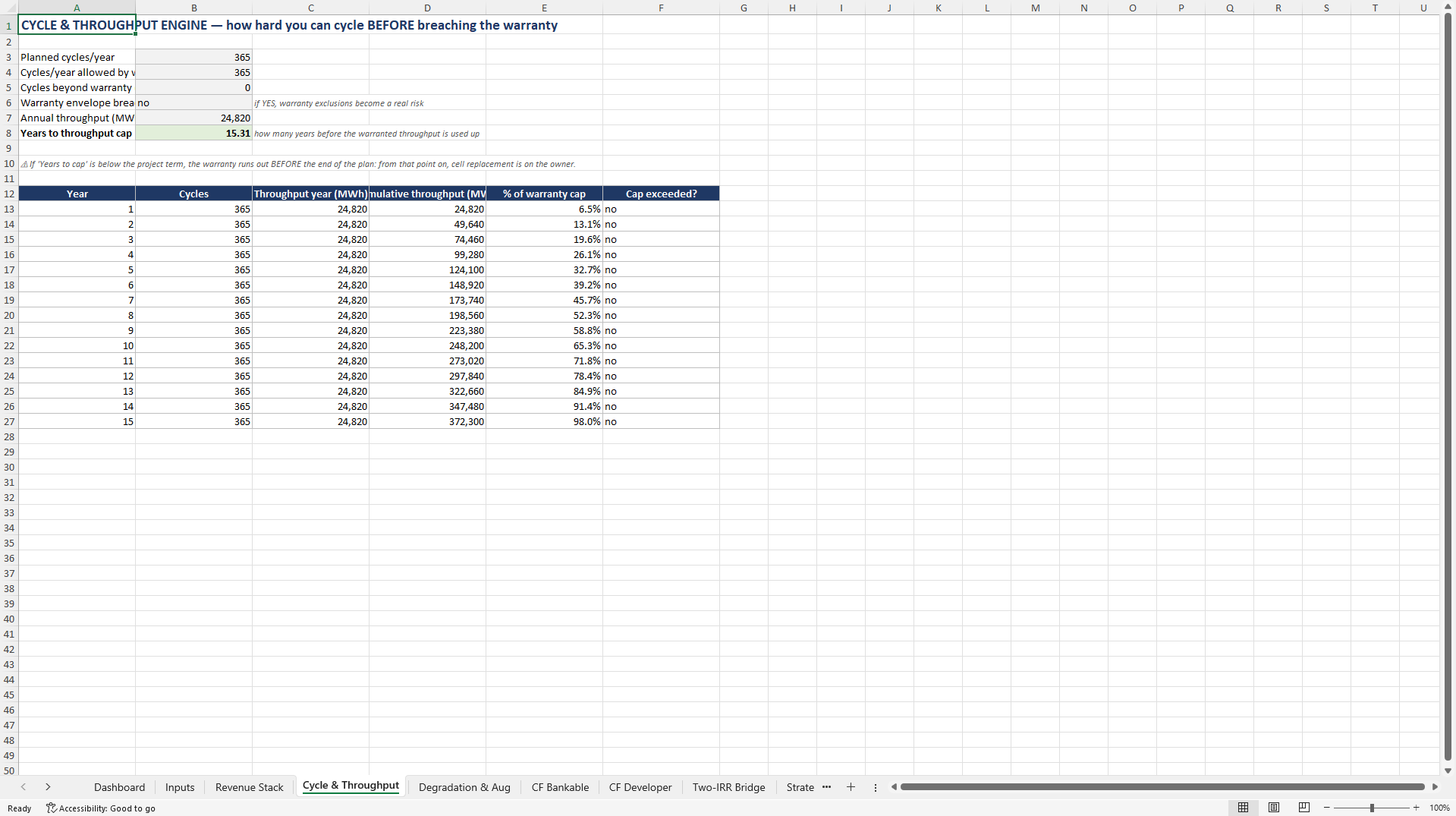
Task: Click the horizontal scrollbar thumb
Action: 1162,787
